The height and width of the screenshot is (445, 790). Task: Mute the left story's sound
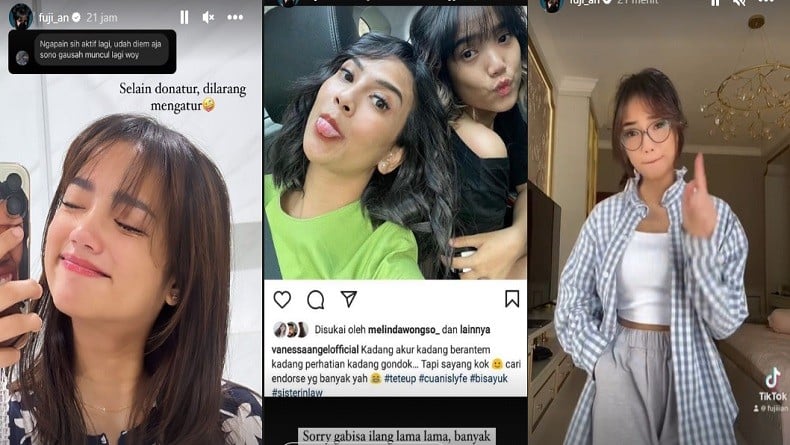point(208,18)
